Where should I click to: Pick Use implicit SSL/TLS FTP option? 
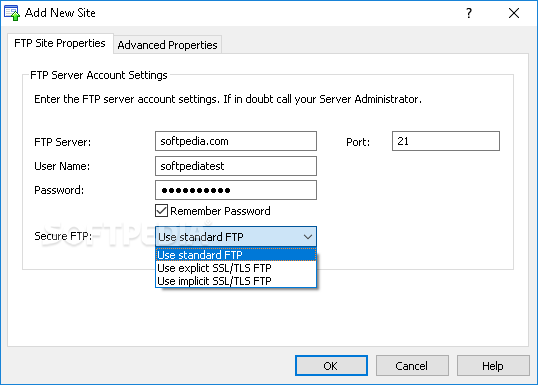pos(236,281)
